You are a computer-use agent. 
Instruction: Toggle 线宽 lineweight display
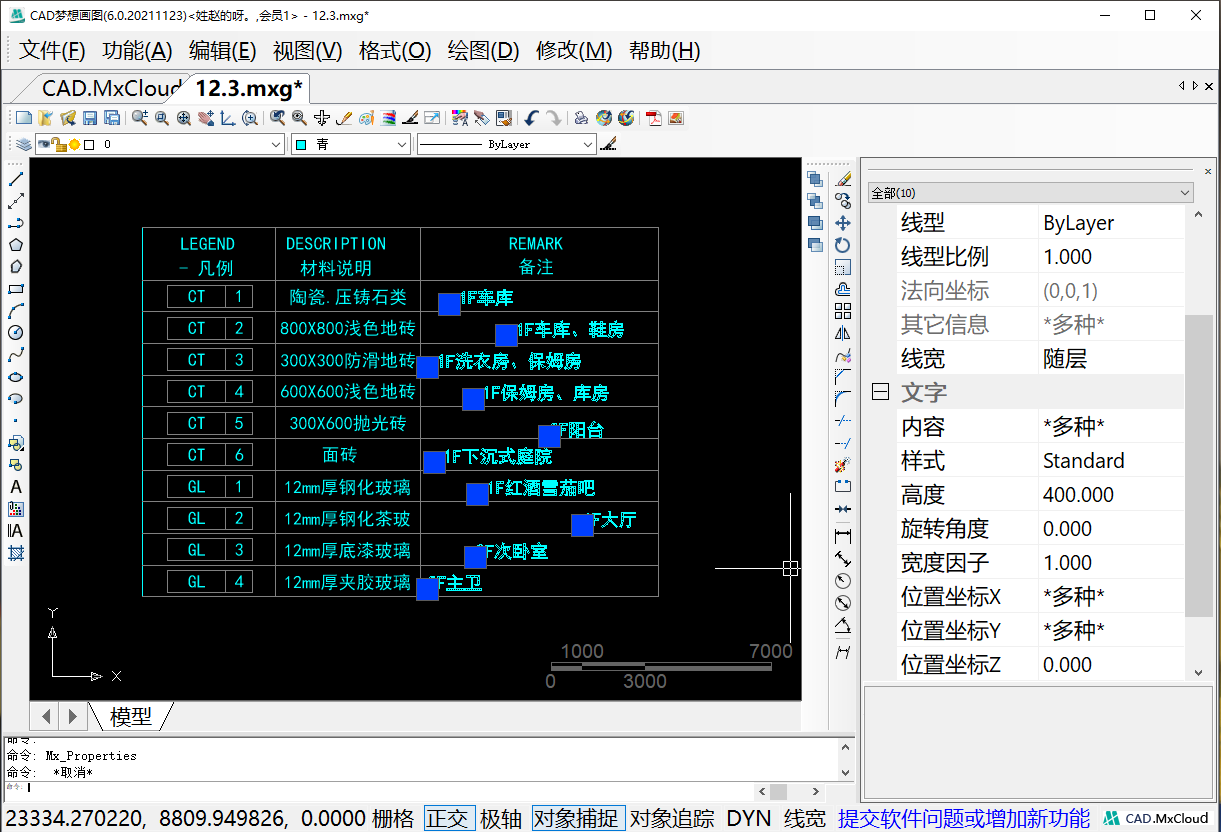point(805,819)
